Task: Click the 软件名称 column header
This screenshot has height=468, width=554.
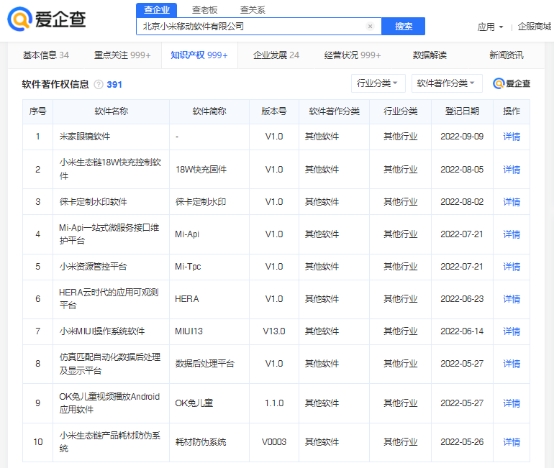Action: click(x=111, y=112)
